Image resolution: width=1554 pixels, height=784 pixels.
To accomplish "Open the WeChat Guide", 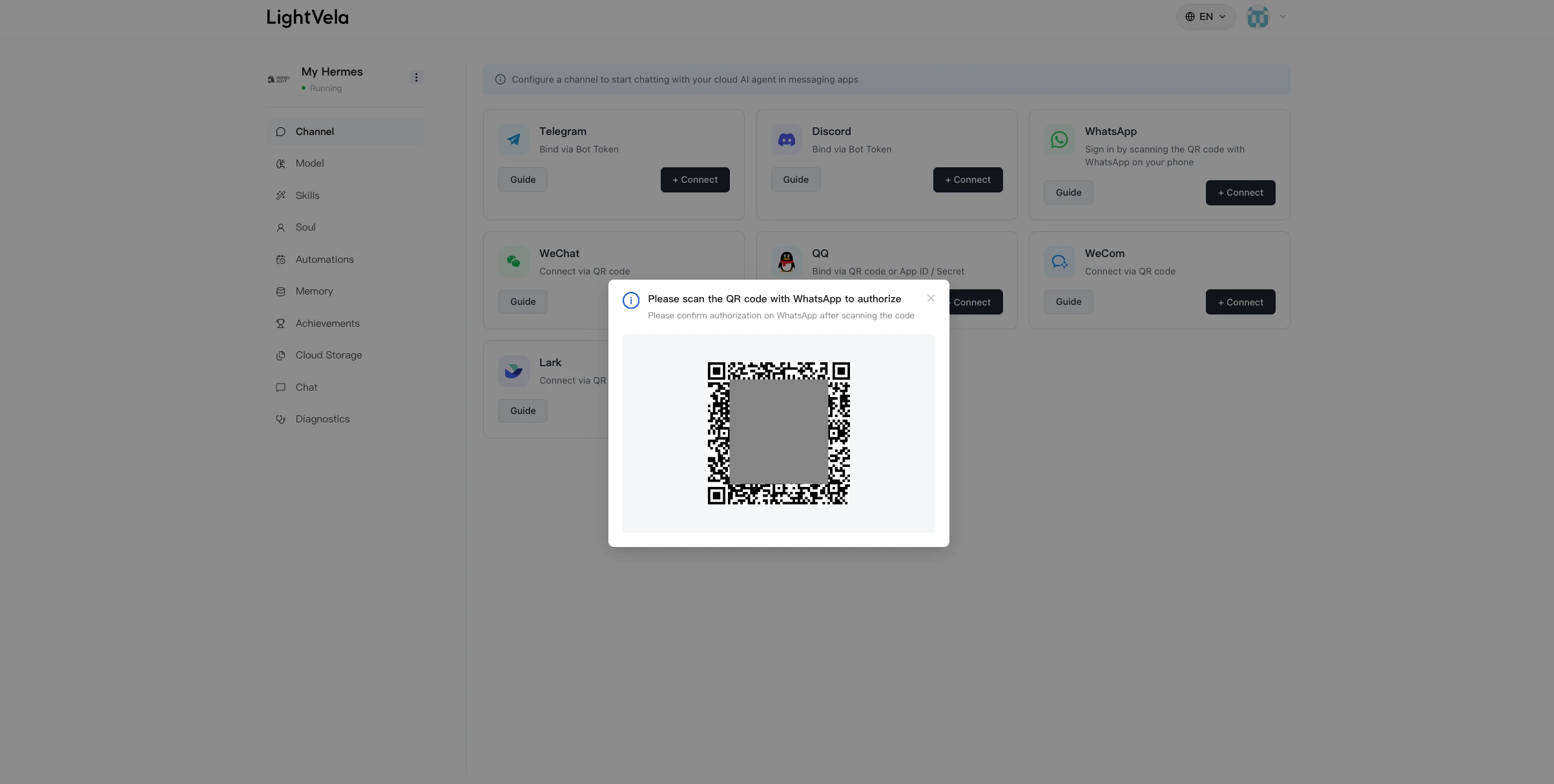I will [523, 302].
